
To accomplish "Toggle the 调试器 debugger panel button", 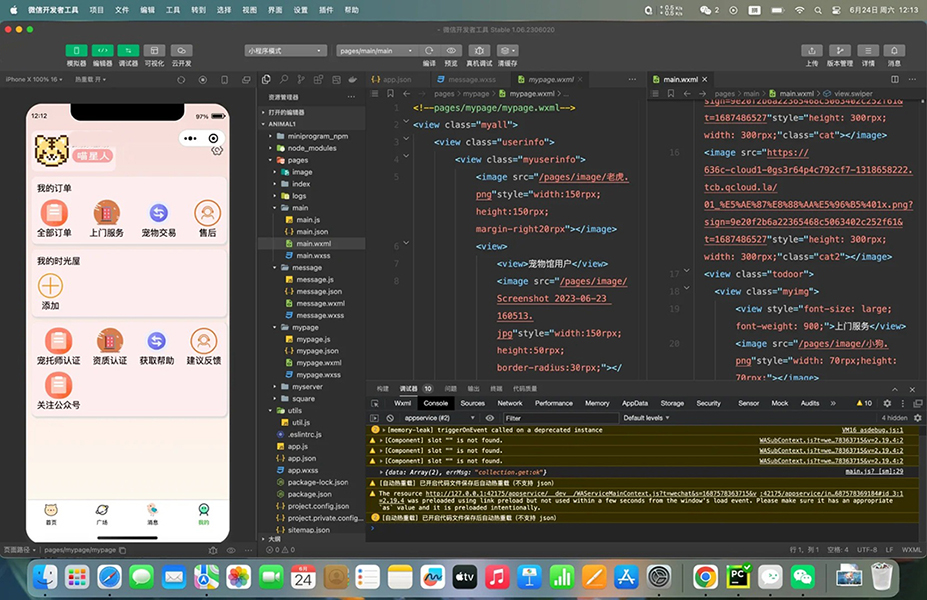I will pyautogui.click(x=128, y=50).
